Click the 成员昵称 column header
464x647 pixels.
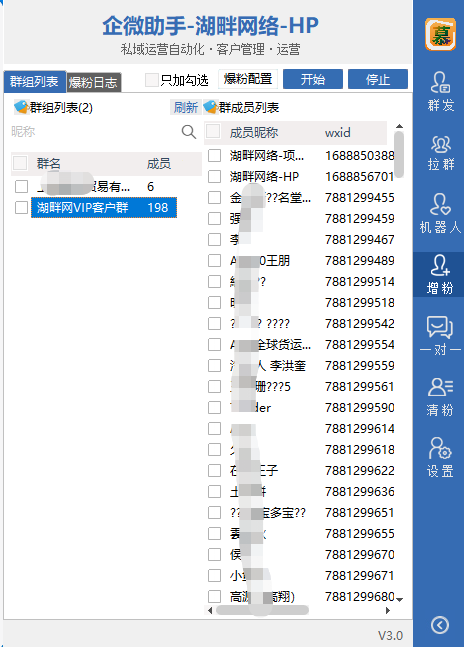click(x=254, y=132)
